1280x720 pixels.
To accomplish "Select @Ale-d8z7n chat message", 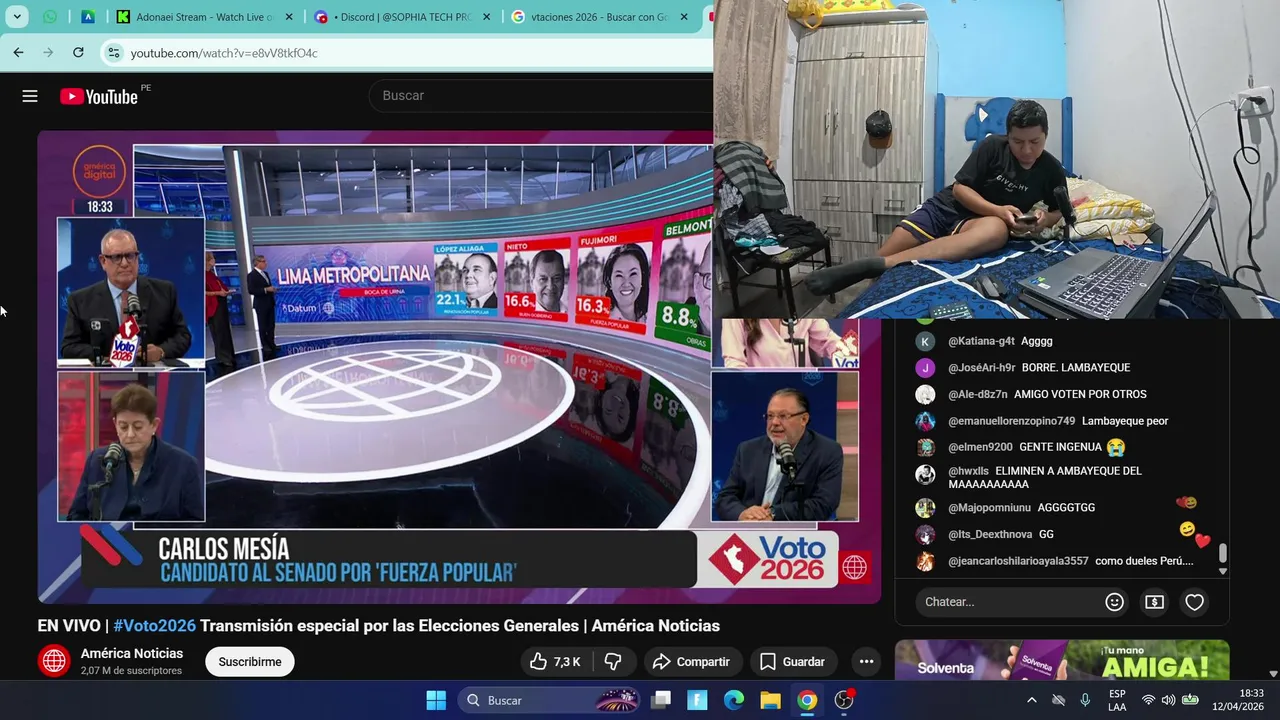I will tap(1061, 394).
